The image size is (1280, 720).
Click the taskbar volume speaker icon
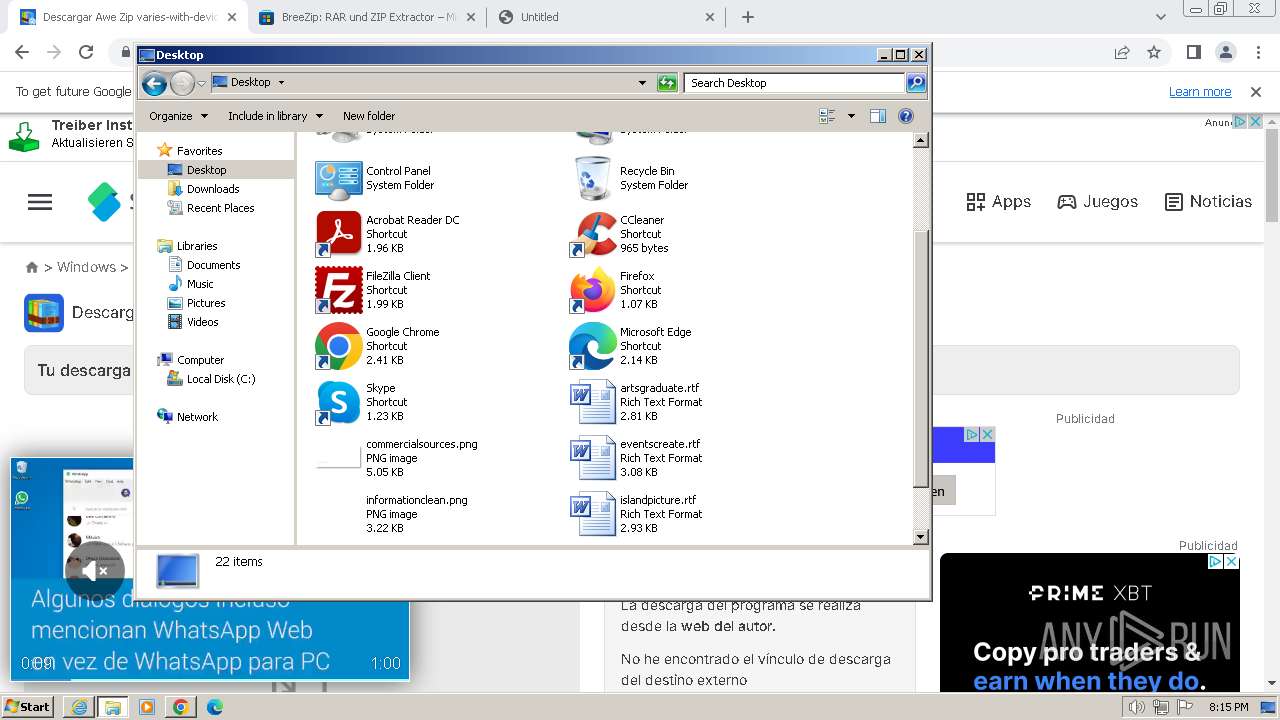point(1136,707)
